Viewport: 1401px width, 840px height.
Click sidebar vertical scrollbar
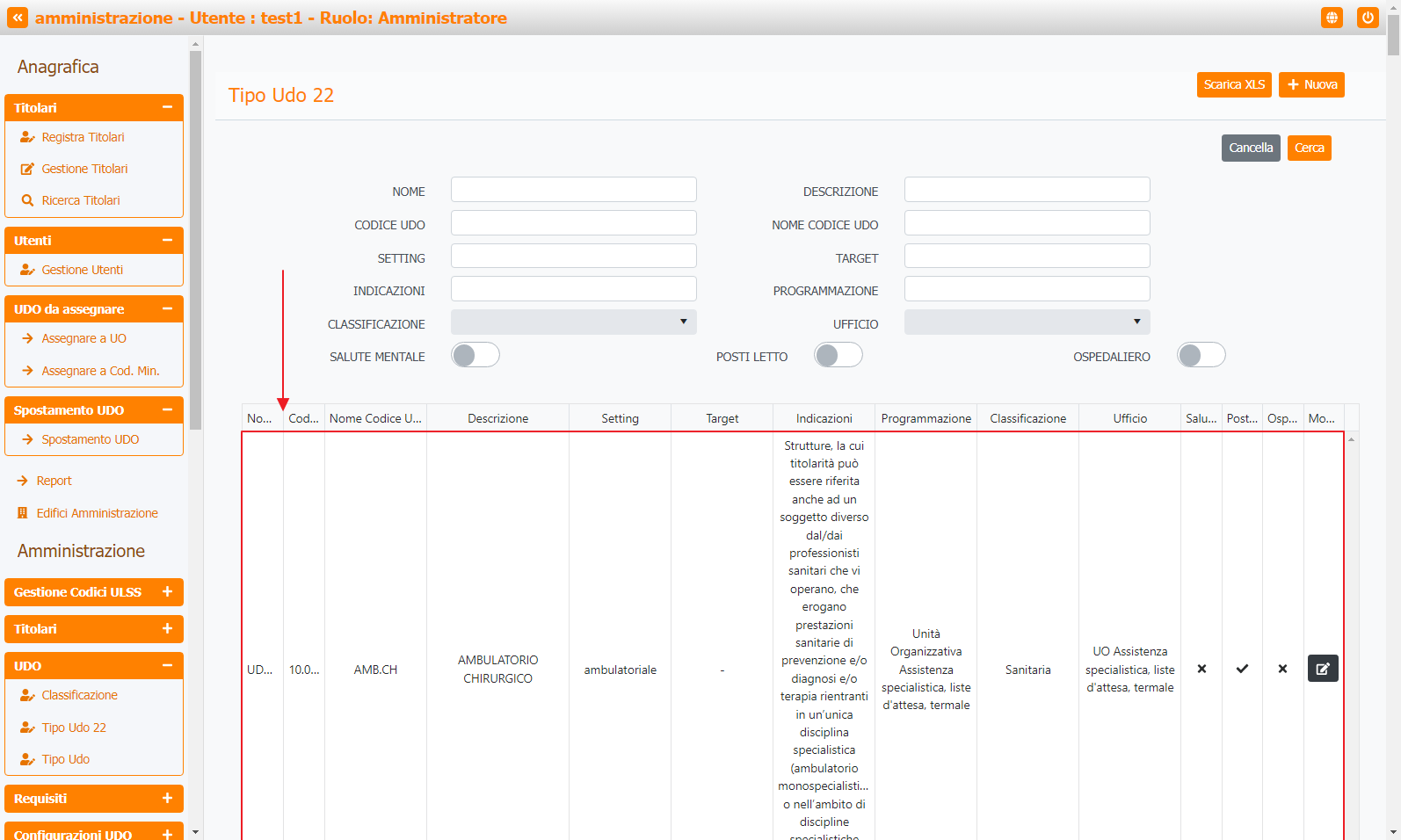point(195,240)
